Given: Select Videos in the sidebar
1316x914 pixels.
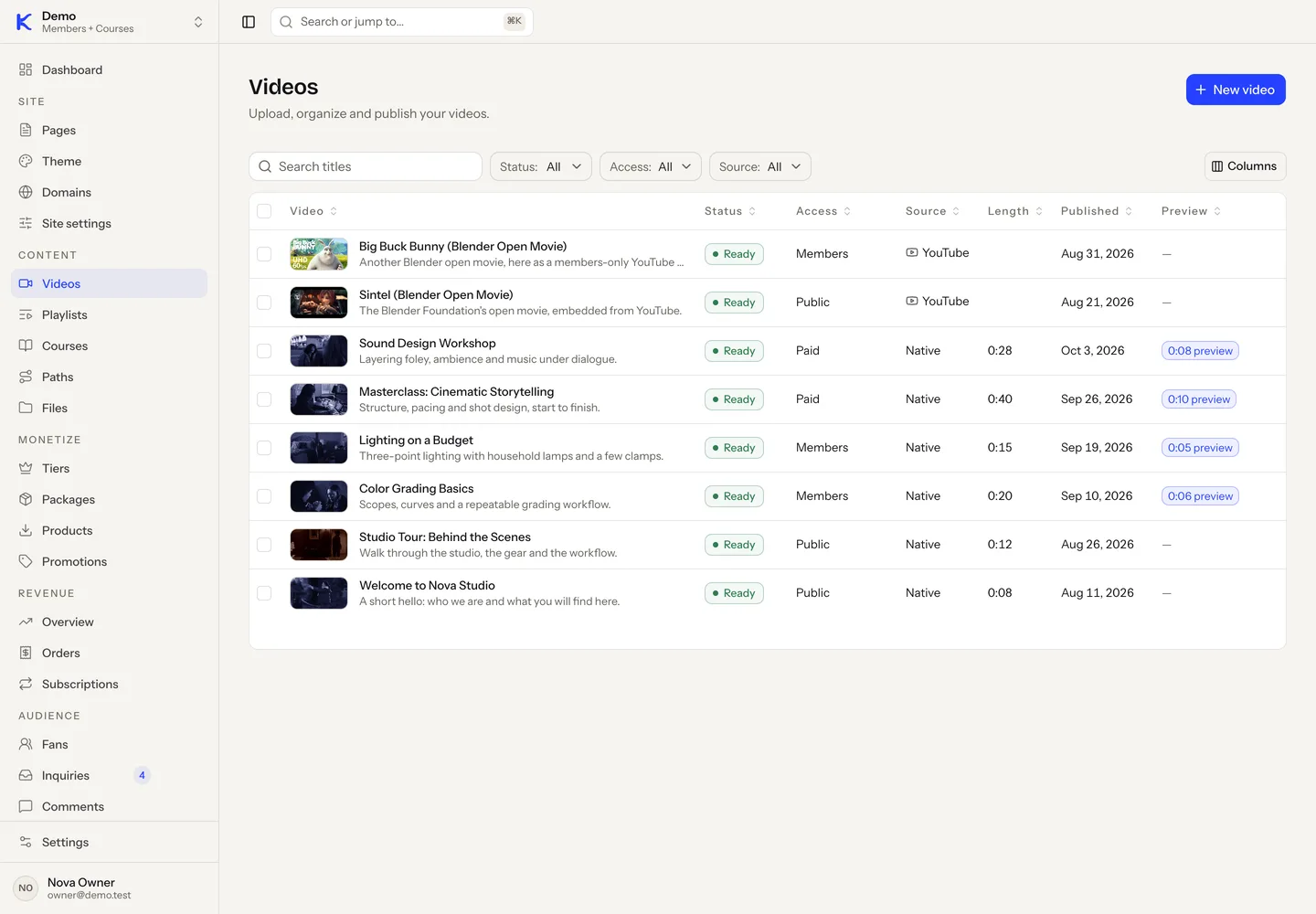Looking at the screenshot, I should pos(110,283).
